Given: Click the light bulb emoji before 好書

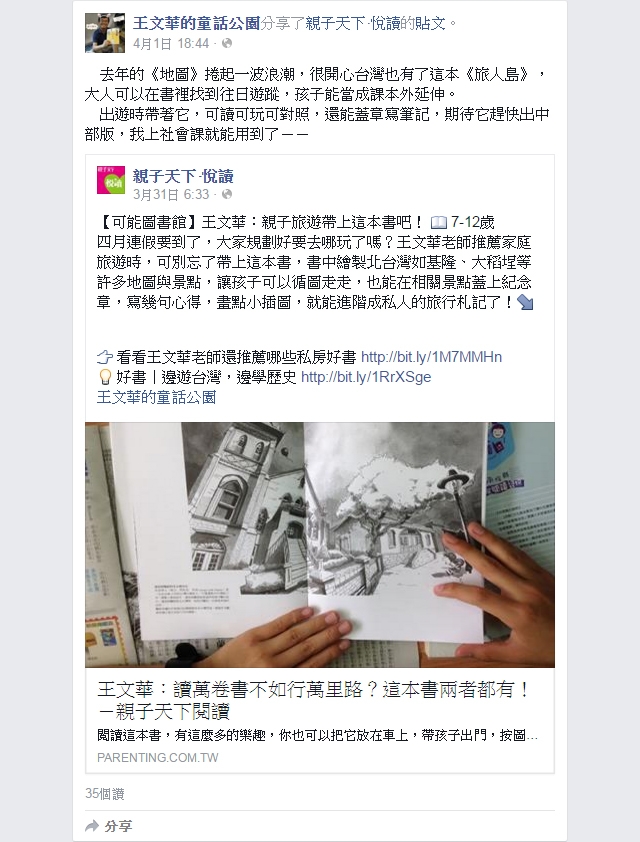Looking at the screenshot, I should [105, 377].
